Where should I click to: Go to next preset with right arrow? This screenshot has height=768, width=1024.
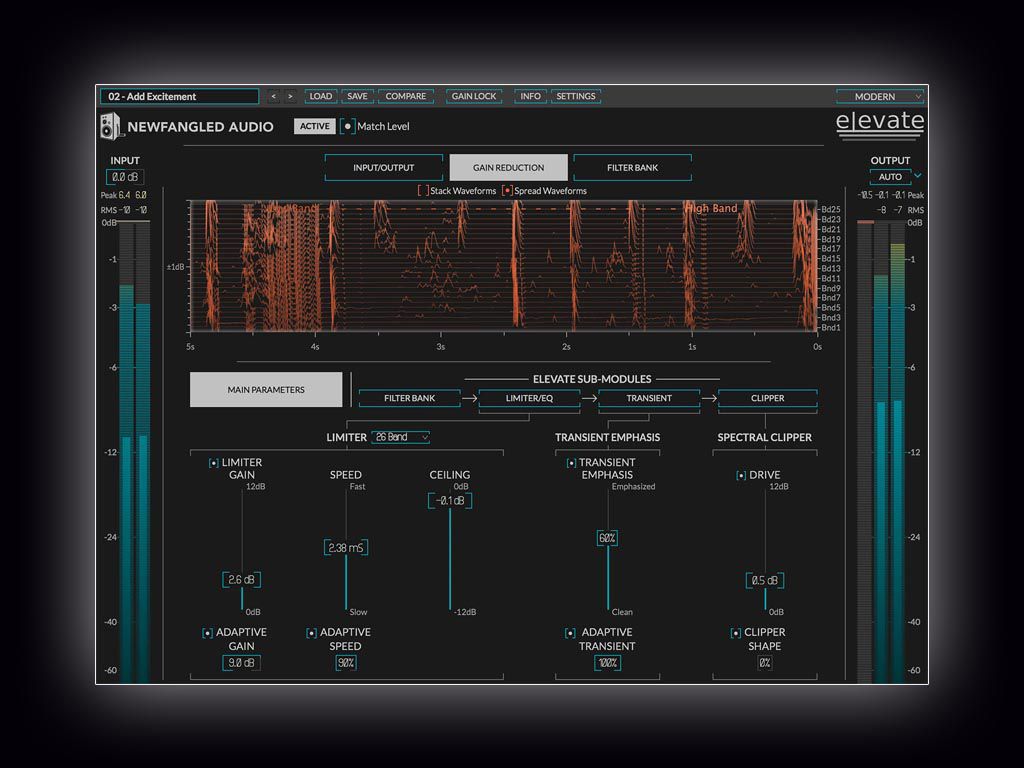(291, 96)
